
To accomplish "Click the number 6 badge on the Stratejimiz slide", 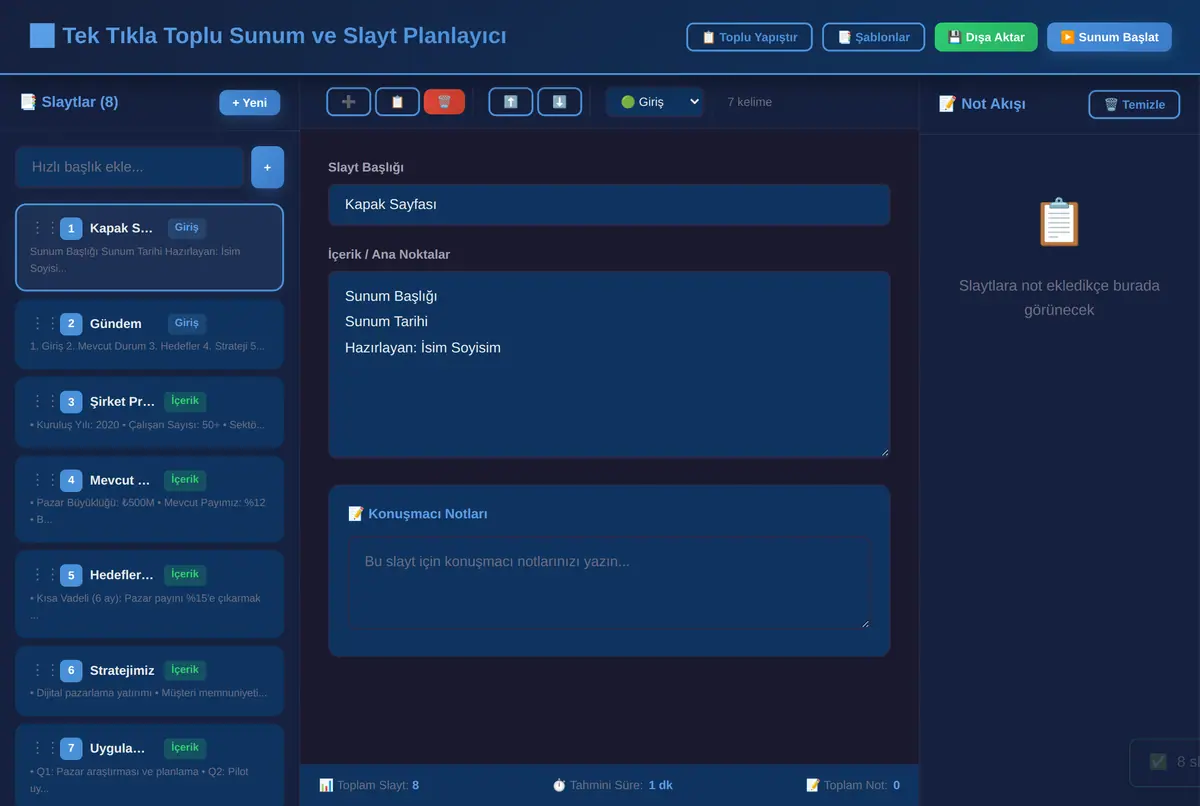I will click(x=71, y=670).
